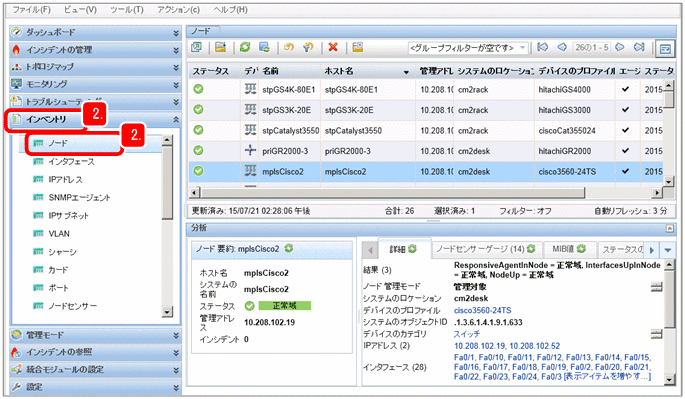Go to the next page of nodes

pos(619,47)
